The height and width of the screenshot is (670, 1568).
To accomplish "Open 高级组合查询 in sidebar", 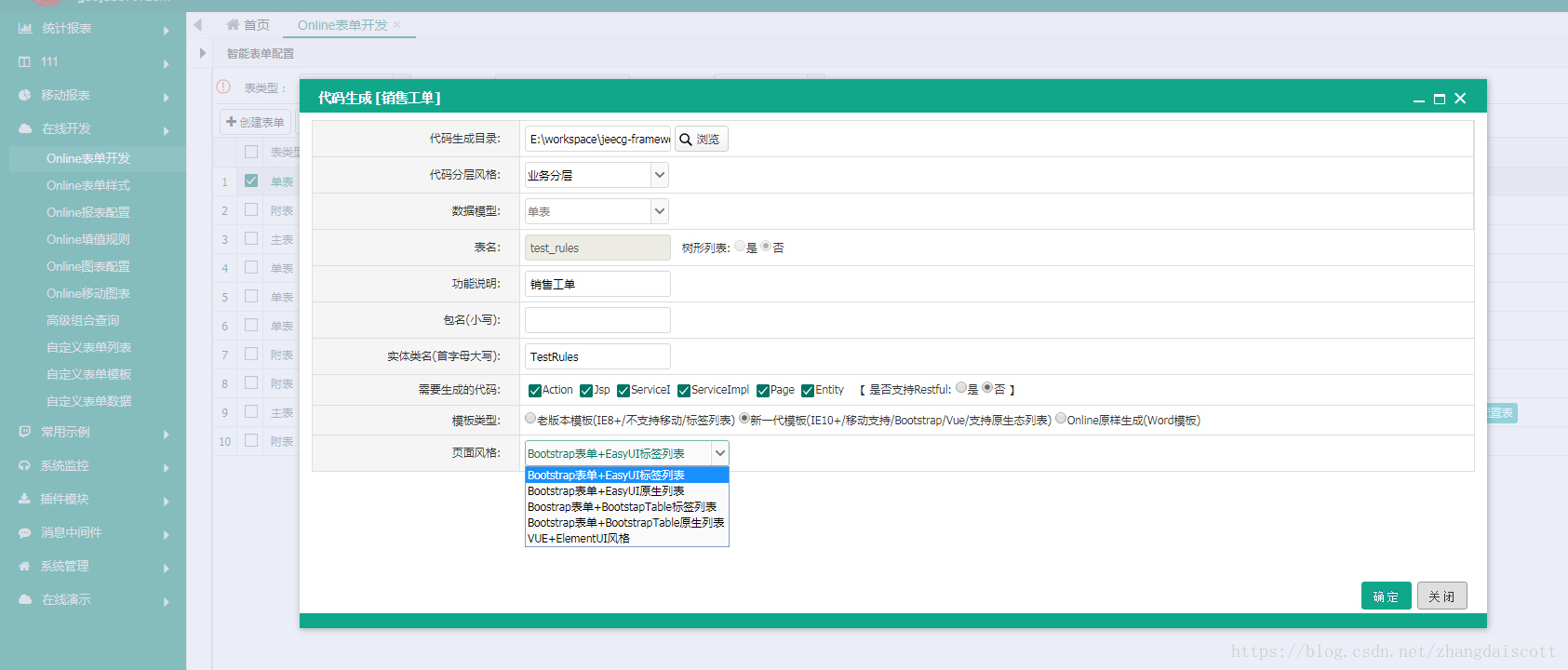I will pos(83,320).
